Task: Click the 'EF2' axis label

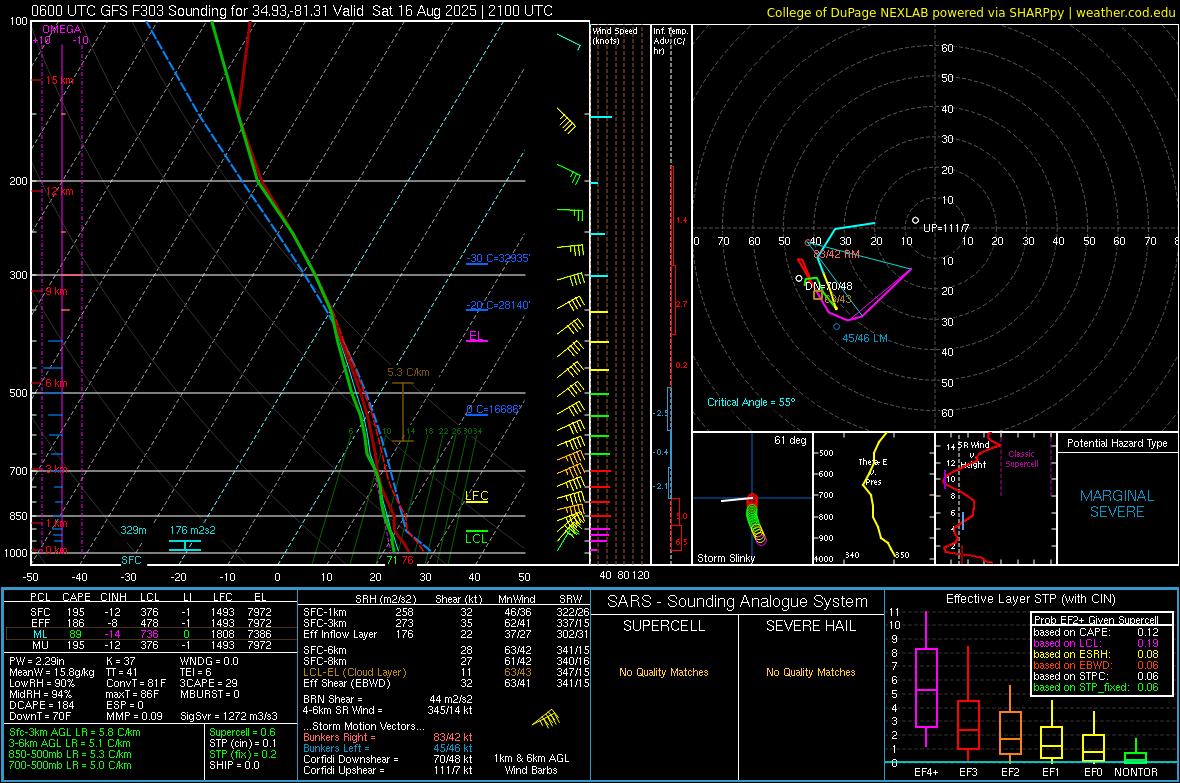Action: tap(1010, 772)
